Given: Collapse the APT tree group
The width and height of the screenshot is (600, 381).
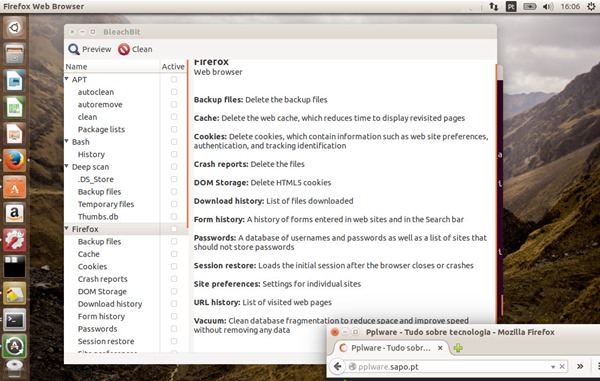Looking at the screenshot, I should click(x=67, y=79).
